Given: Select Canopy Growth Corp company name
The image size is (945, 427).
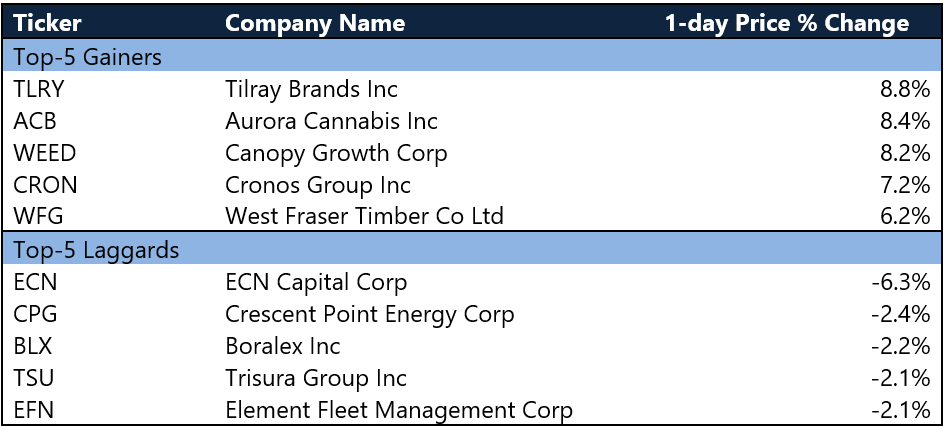Looking at the screenshot, I should point(336,154).
